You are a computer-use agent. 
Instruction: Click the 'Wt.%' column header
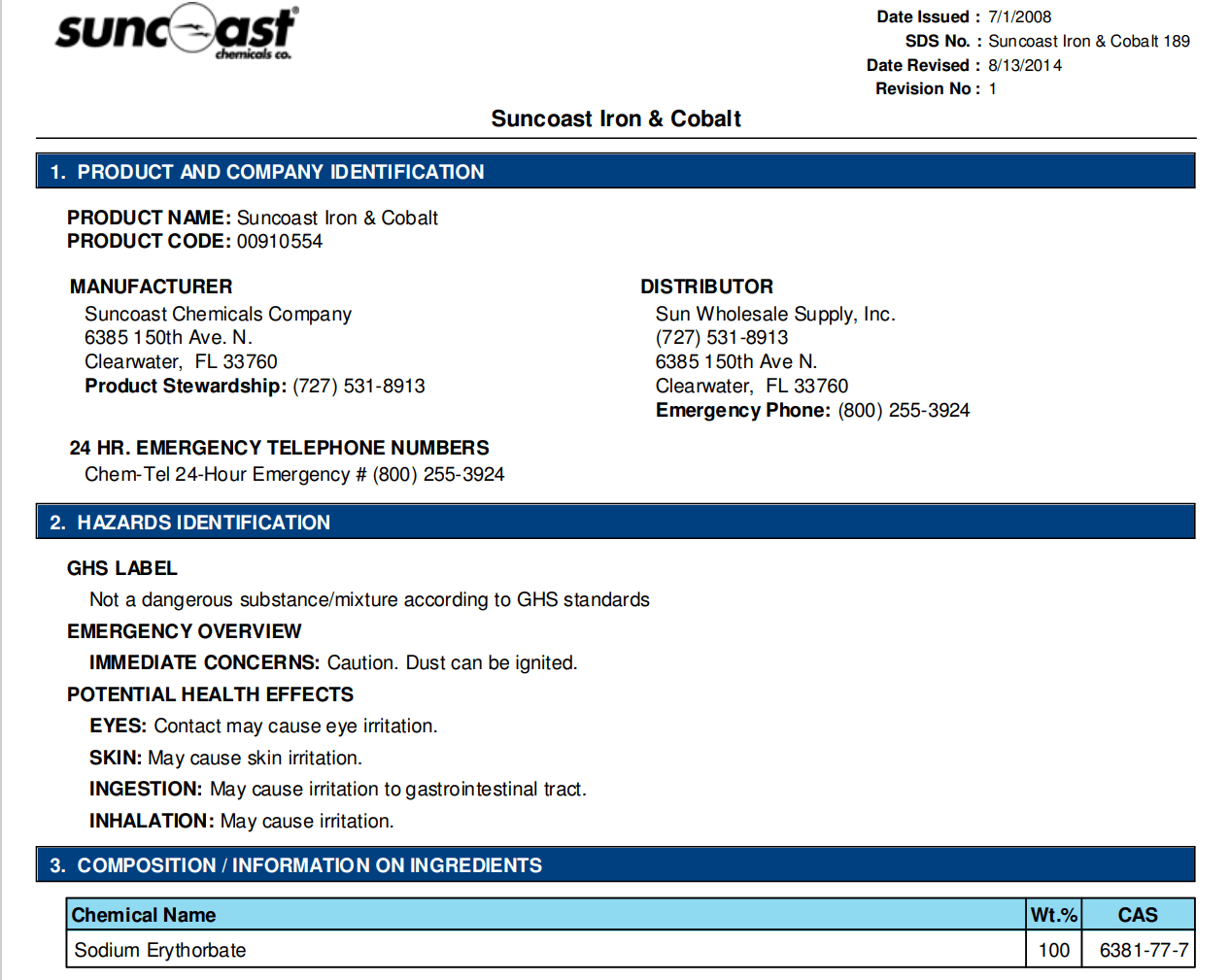pos(1054,915)
